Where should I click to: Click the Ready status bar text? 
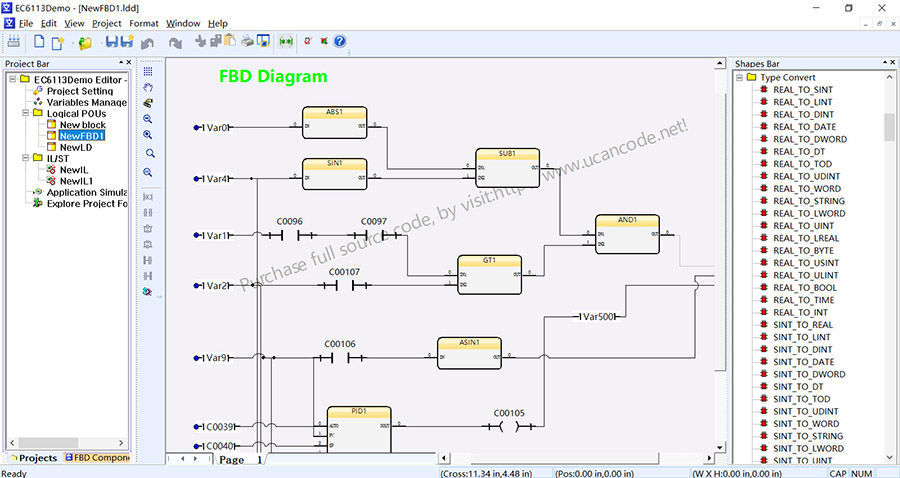pos(14,473)
